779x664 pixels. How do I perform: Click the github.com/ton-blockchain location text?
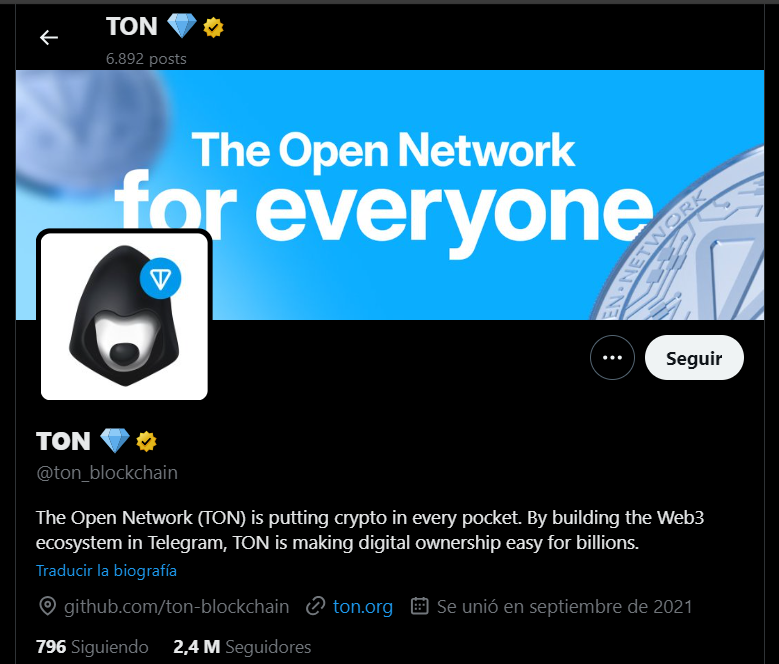pos(176,606)
